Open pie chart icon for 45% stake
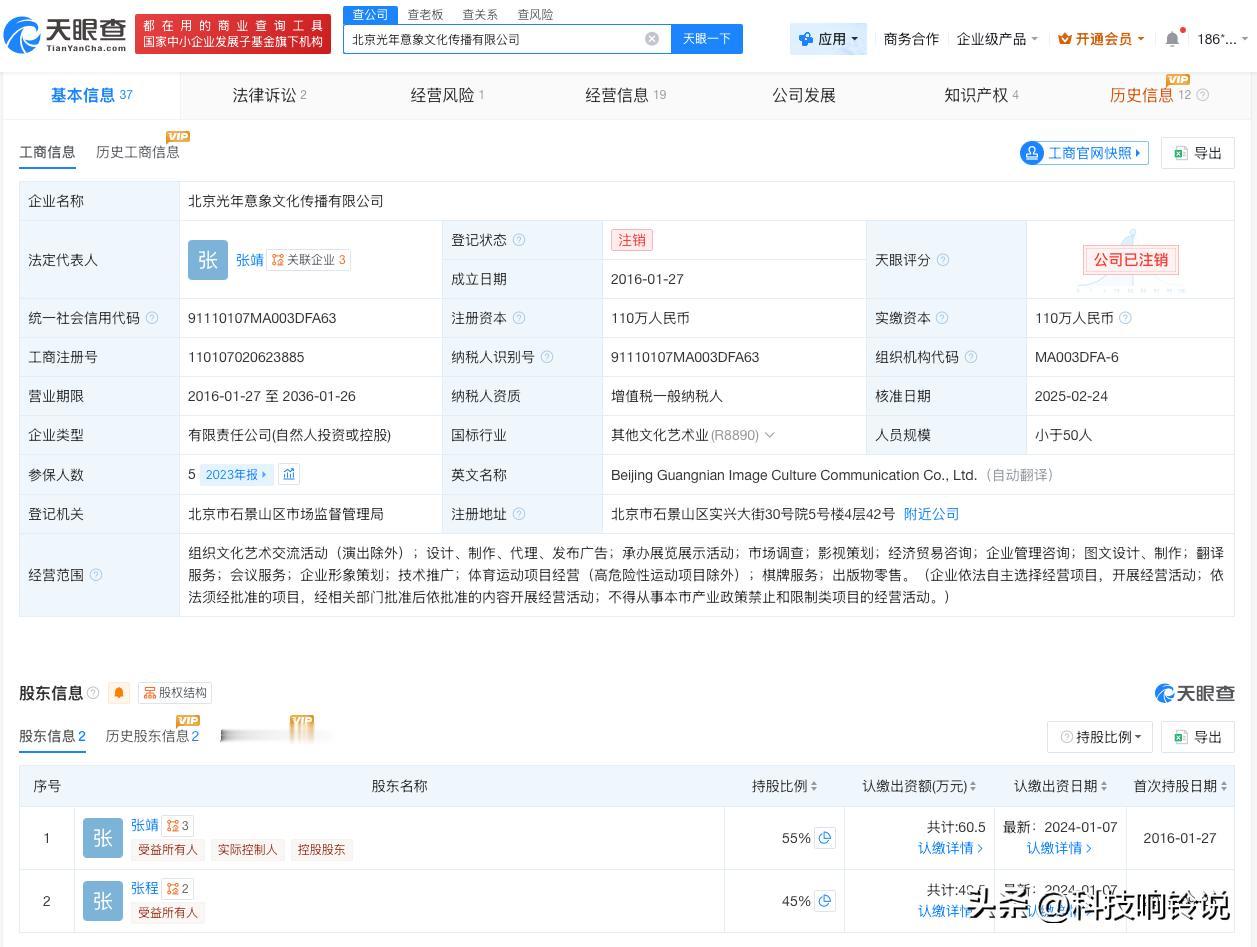Viewport: 1257px width, 947px height. [x=825, y=901]
